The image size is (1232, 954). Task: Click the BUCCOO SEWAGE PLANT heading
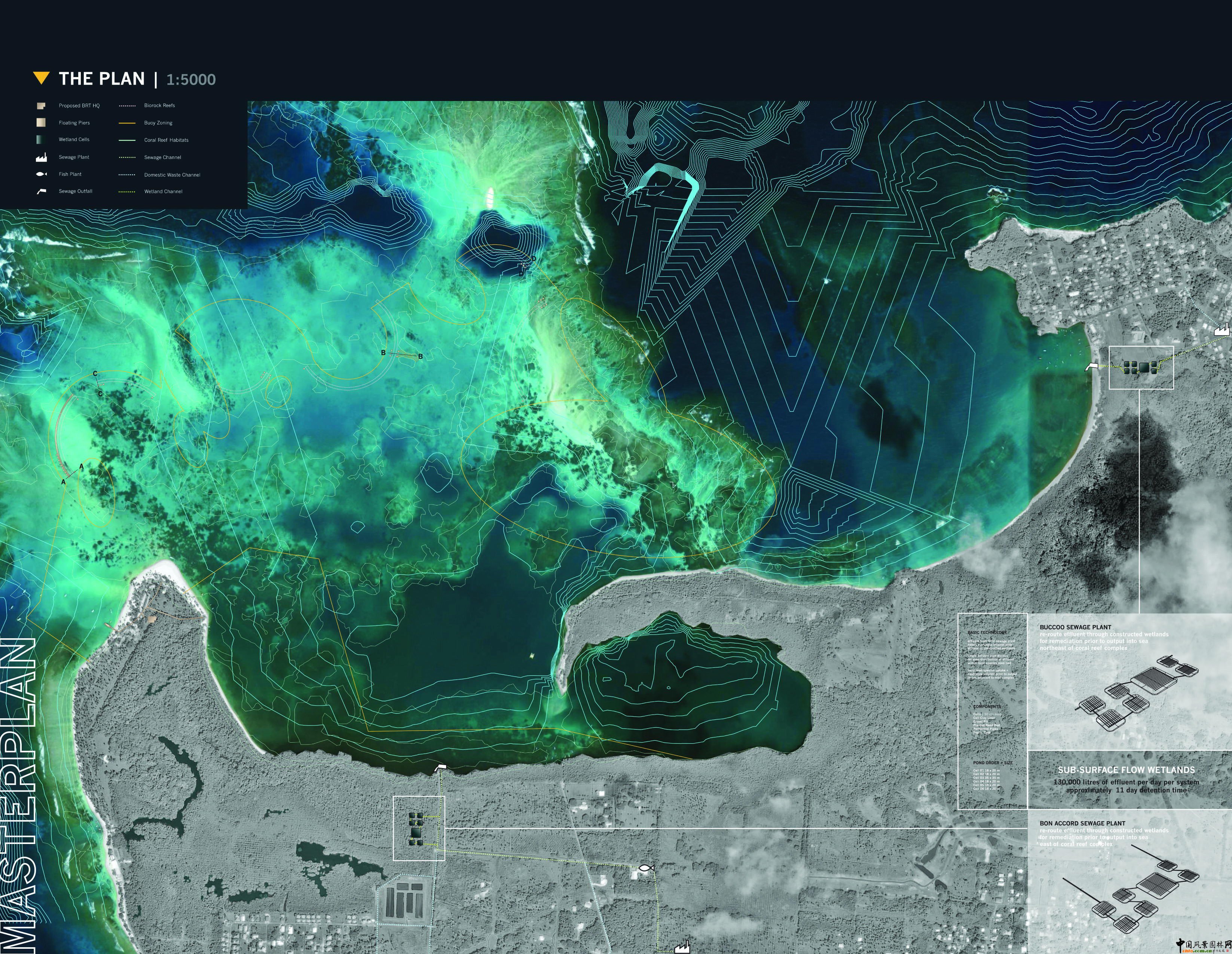pyautogui.click(x=1075, y=627)
